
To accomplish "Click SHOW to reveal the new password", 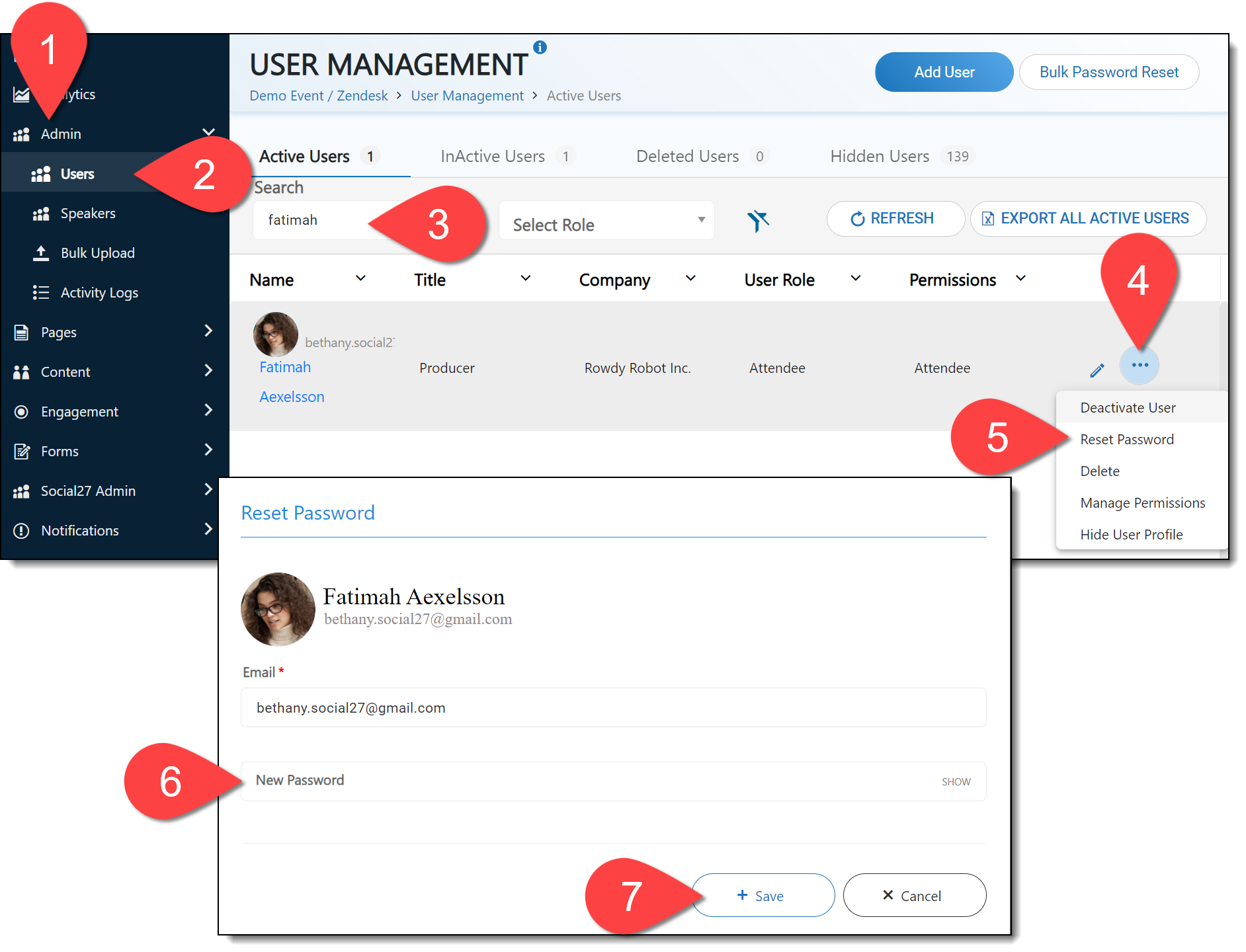I will pyautogui.click(x=955, y=781).
